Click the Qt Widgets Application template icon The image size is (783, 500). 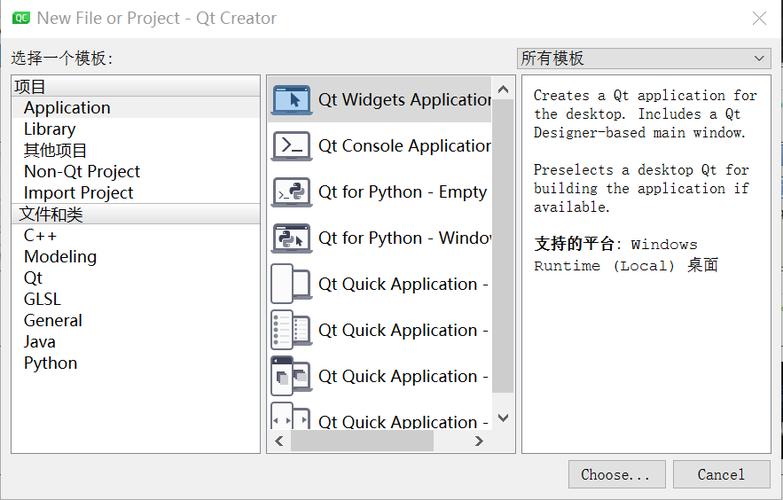point(292,99)
